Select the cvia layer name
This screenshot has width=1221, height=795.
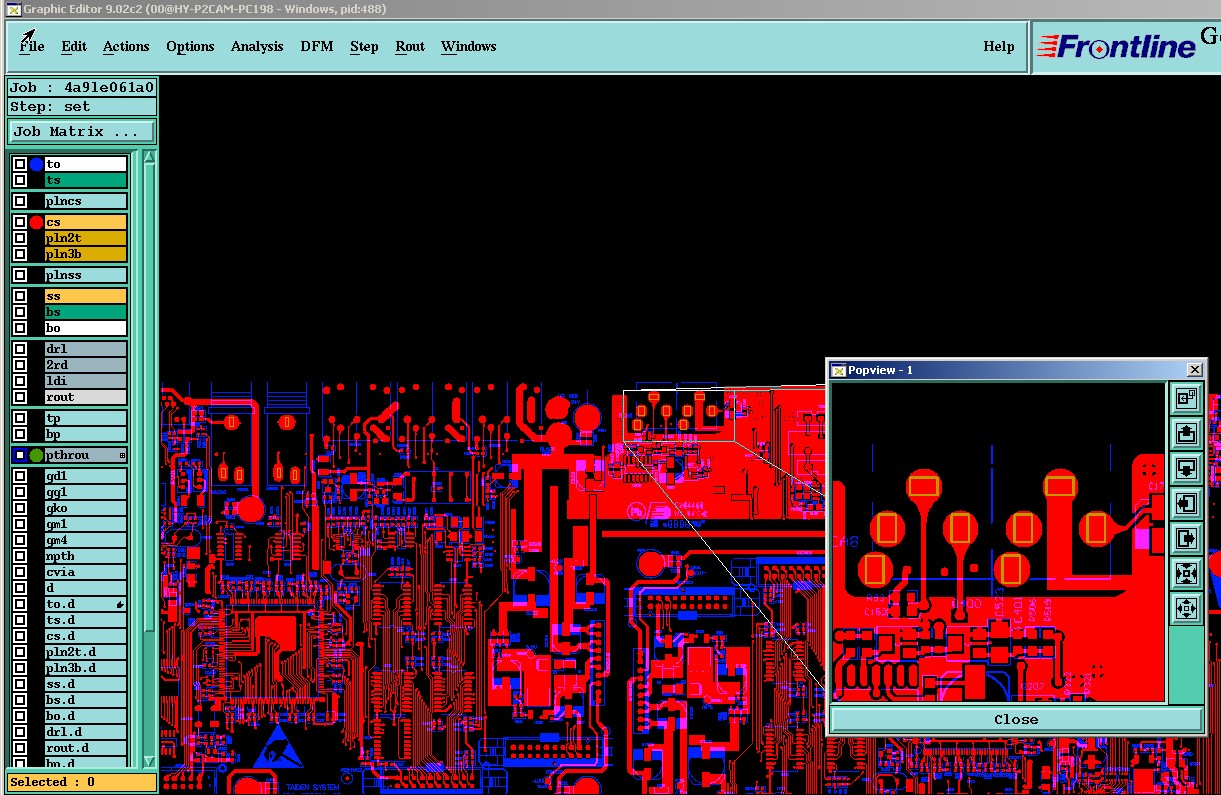(x=86, y=572)
